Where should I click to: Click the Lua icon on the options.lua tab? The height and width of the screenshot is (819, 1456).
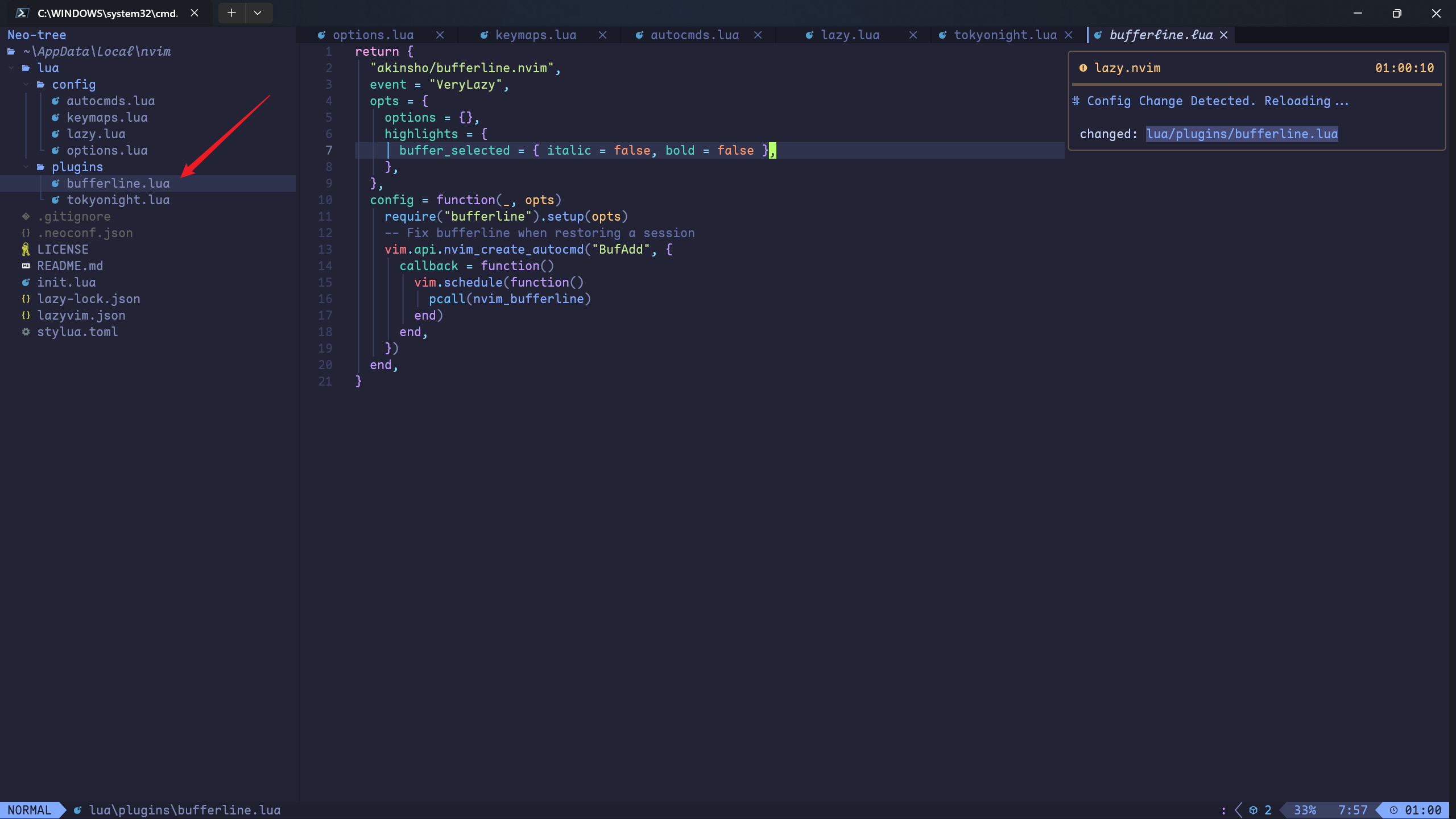click(321, 35)
